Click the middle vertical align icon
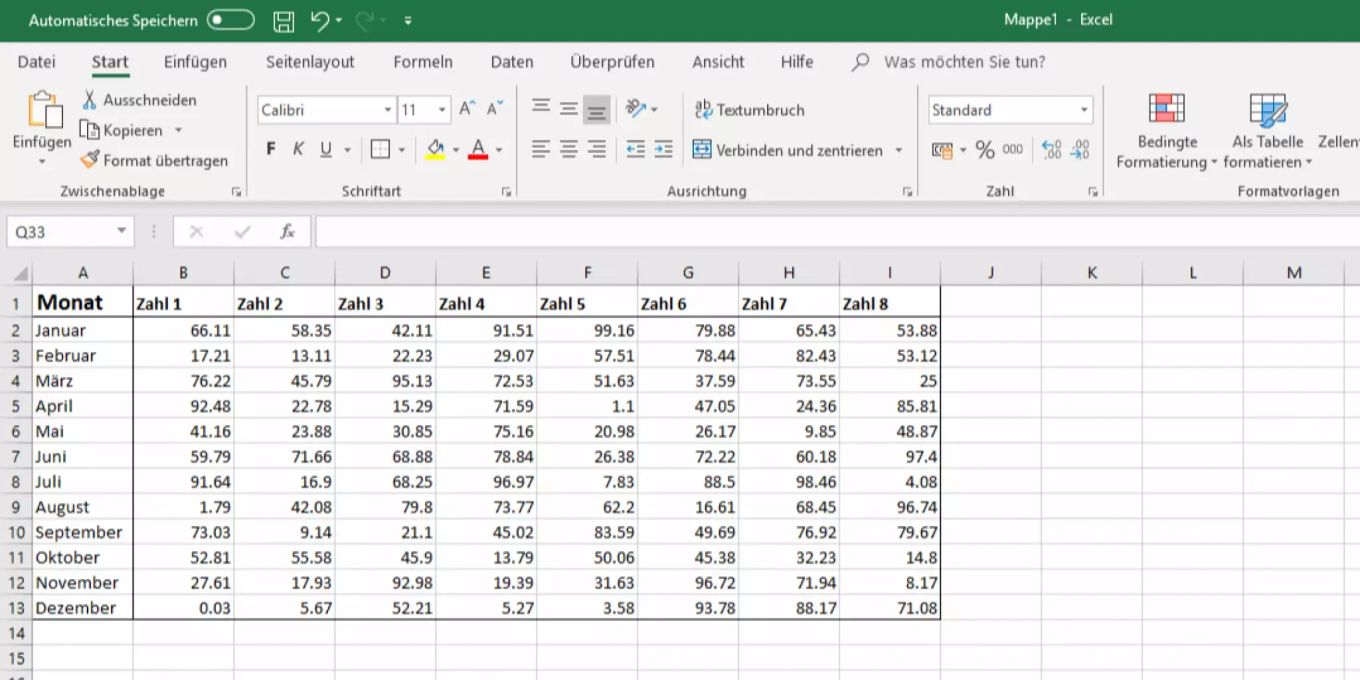The image size is (1360, 680). (x=569, y=109)
